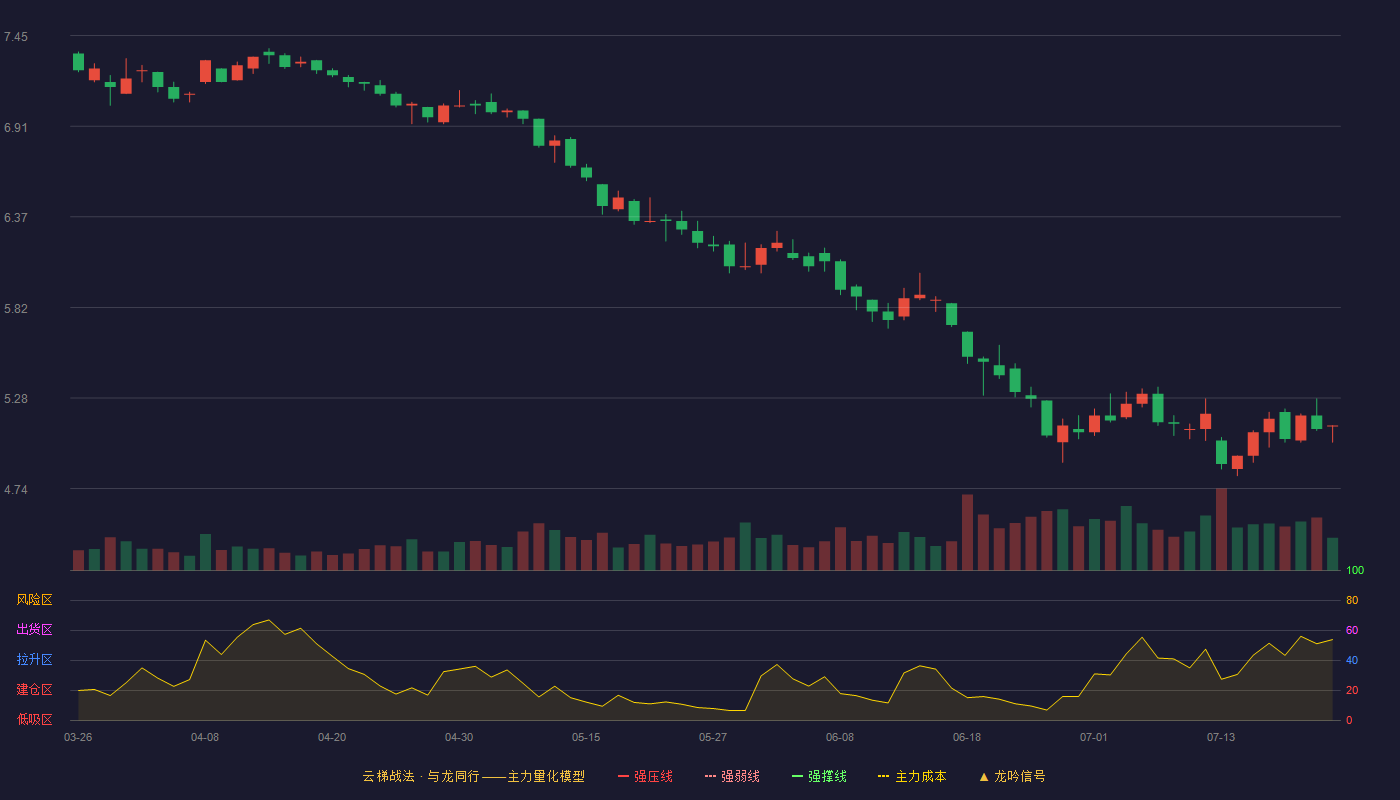This screenshot has height=800, width=1400.
Task: Click the tallest volume bar near 07-13
Action: 1221,529
